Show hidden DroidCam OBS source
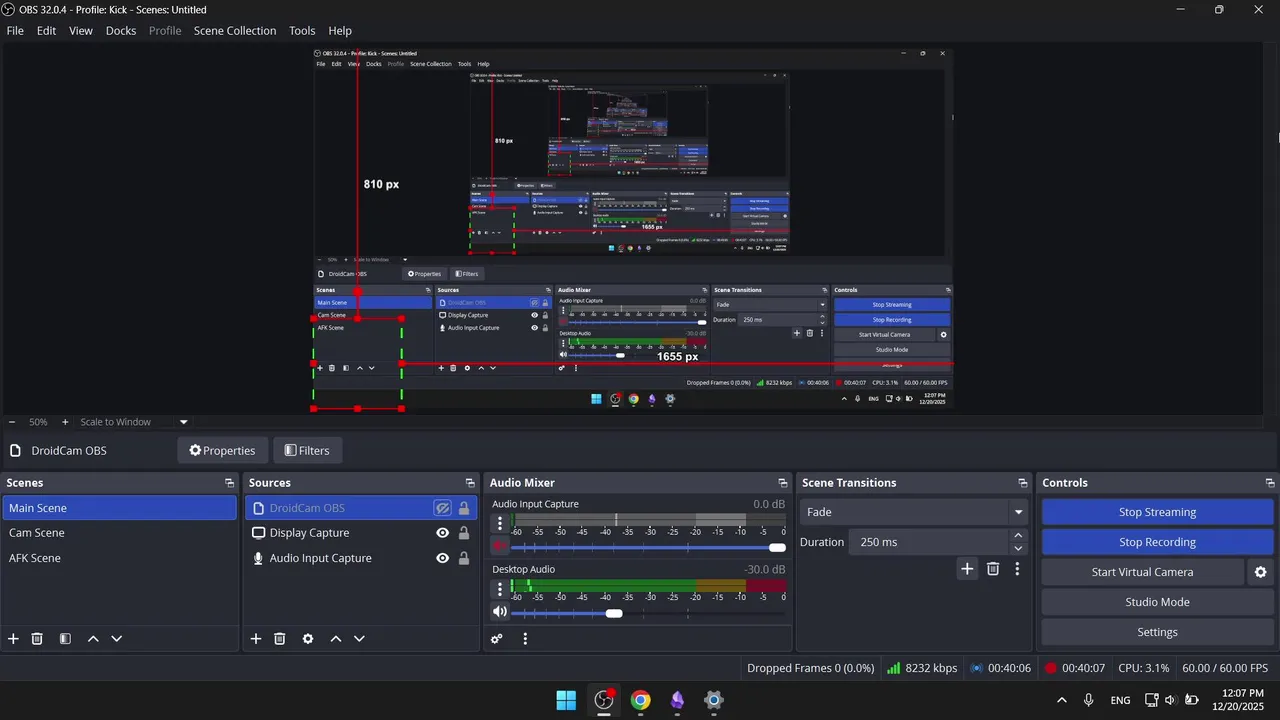Screen dimensions: 1280x720 coord(442,508)
